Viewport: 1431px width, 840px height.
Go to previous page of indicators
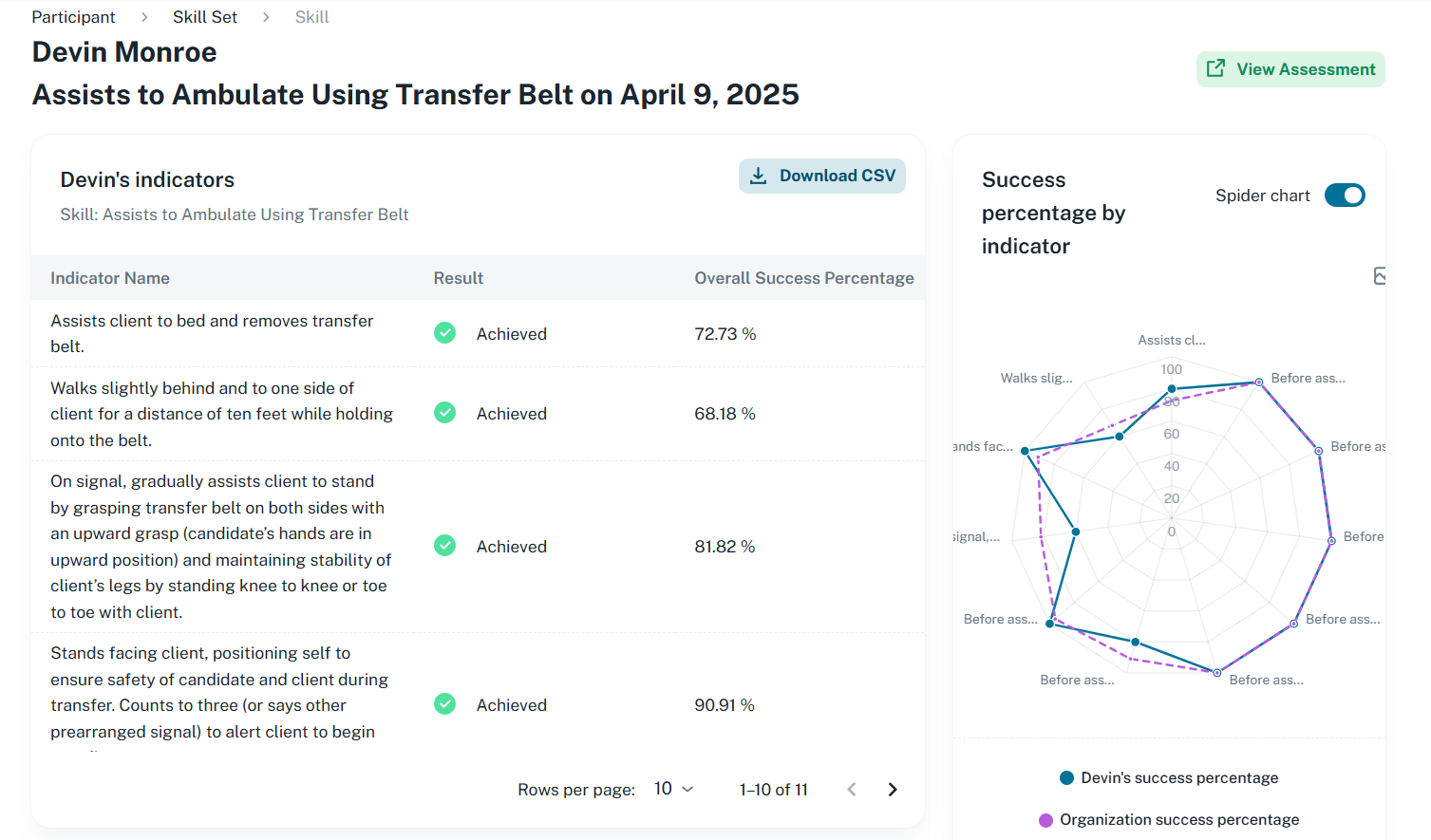click(x=852, y=790)
